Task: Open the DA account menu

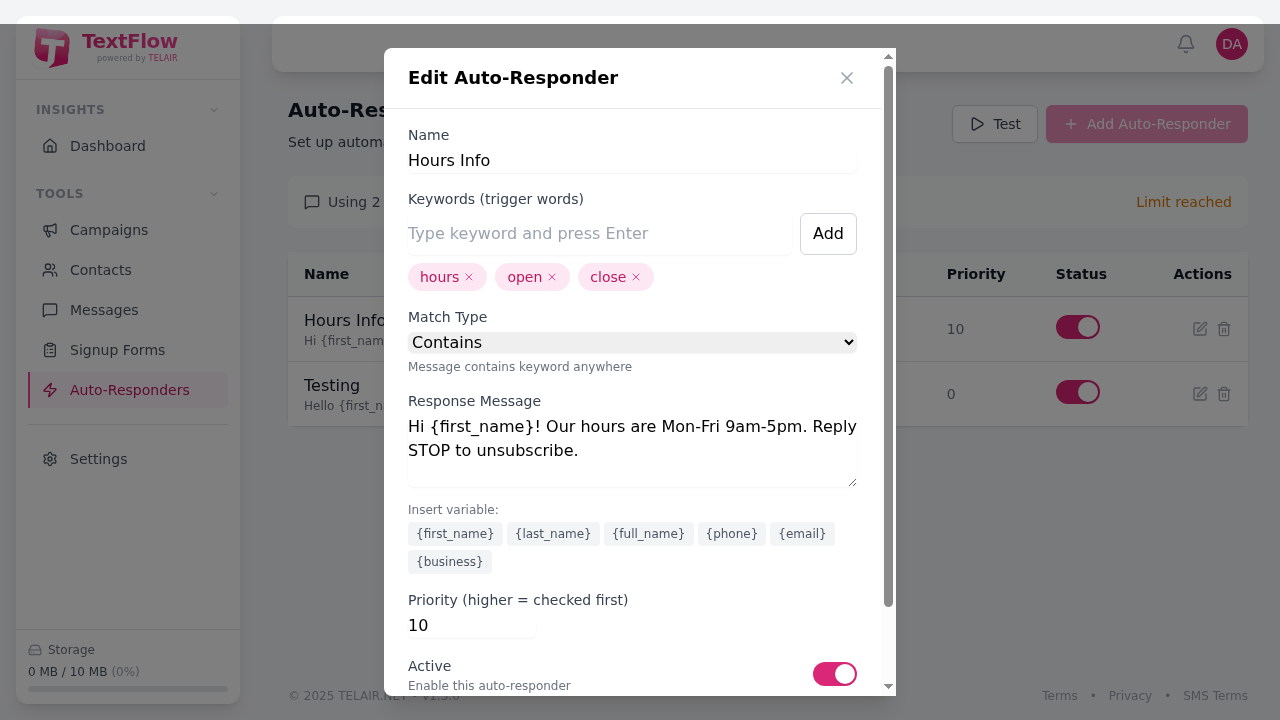Action: point(1231,44)
